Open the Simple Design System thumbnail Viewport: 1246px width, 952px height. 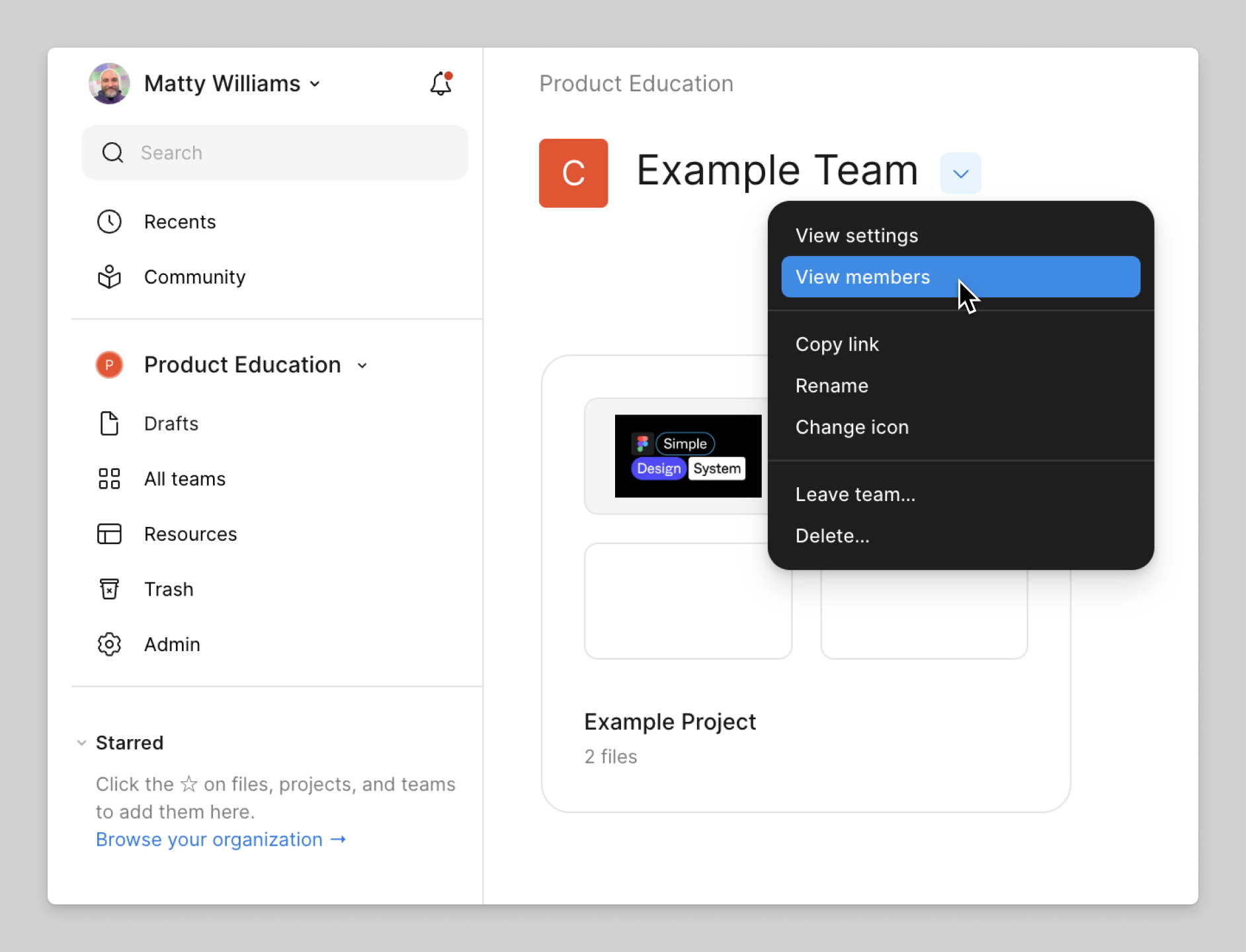point(688,456)
